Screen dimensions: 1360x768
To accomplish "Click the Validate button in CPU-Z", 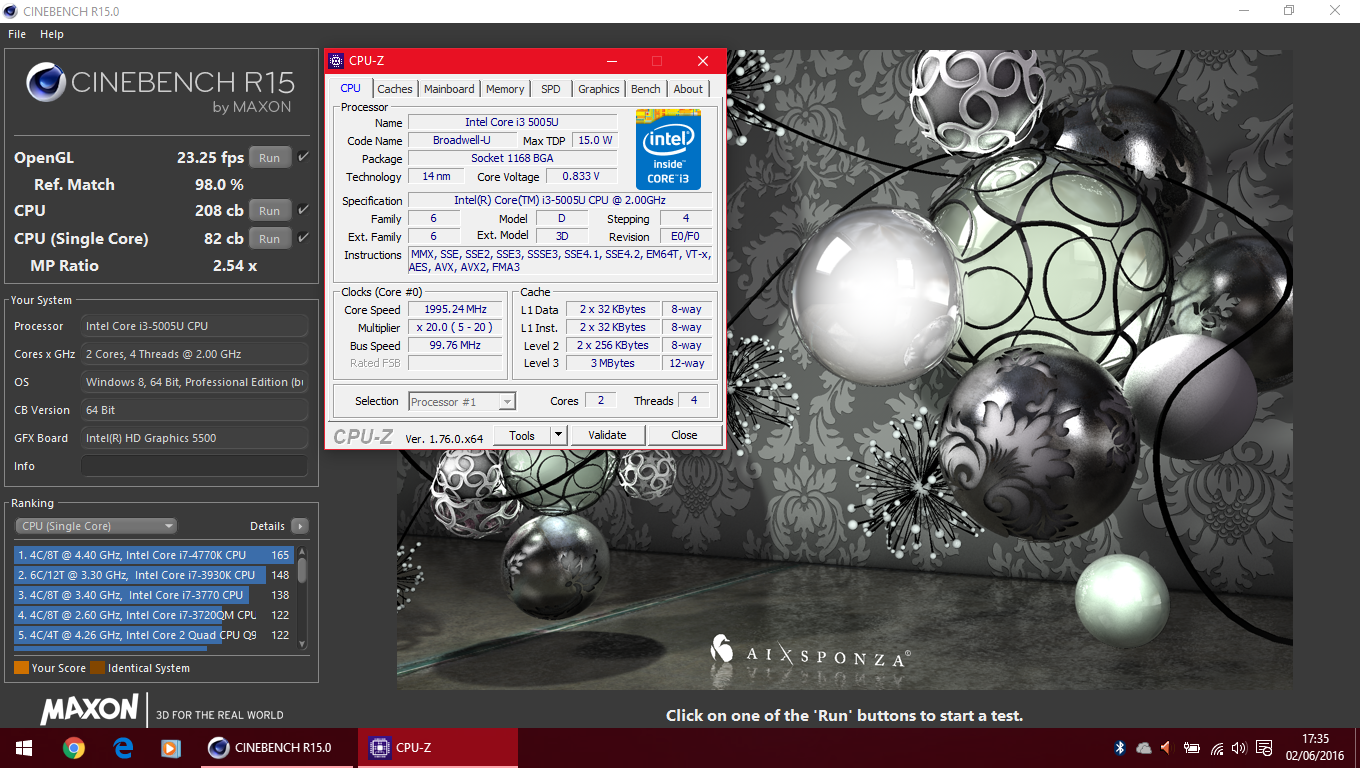I will pos(607,435).
